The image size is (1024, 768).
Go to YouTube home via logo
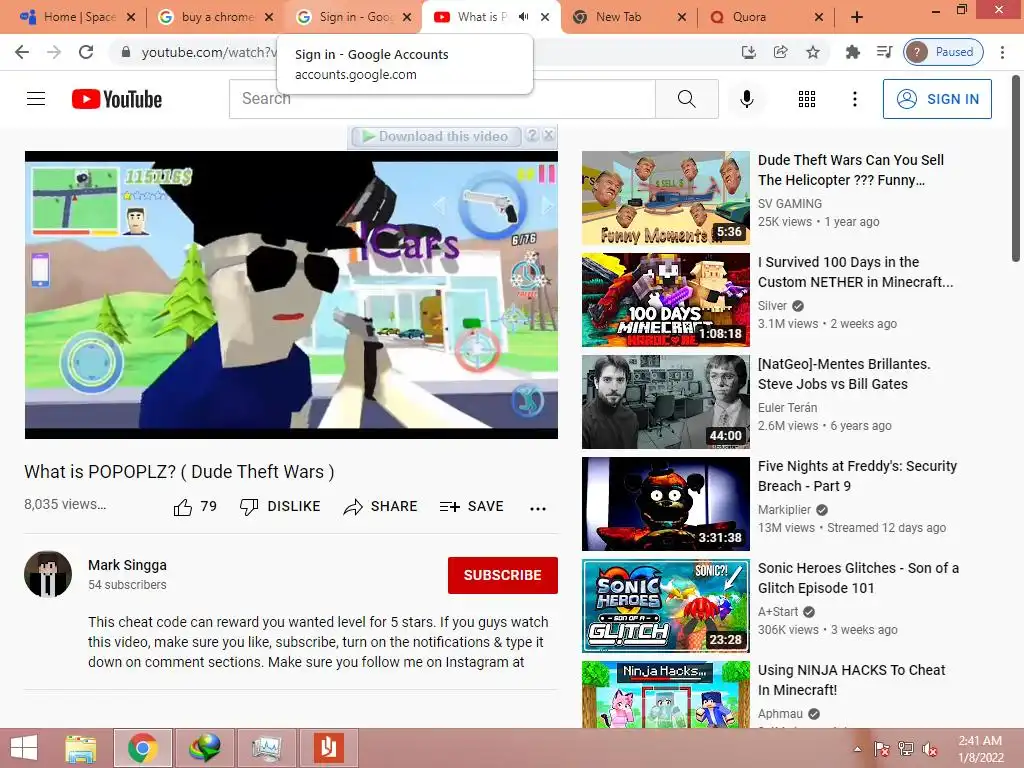coord(117,99)
